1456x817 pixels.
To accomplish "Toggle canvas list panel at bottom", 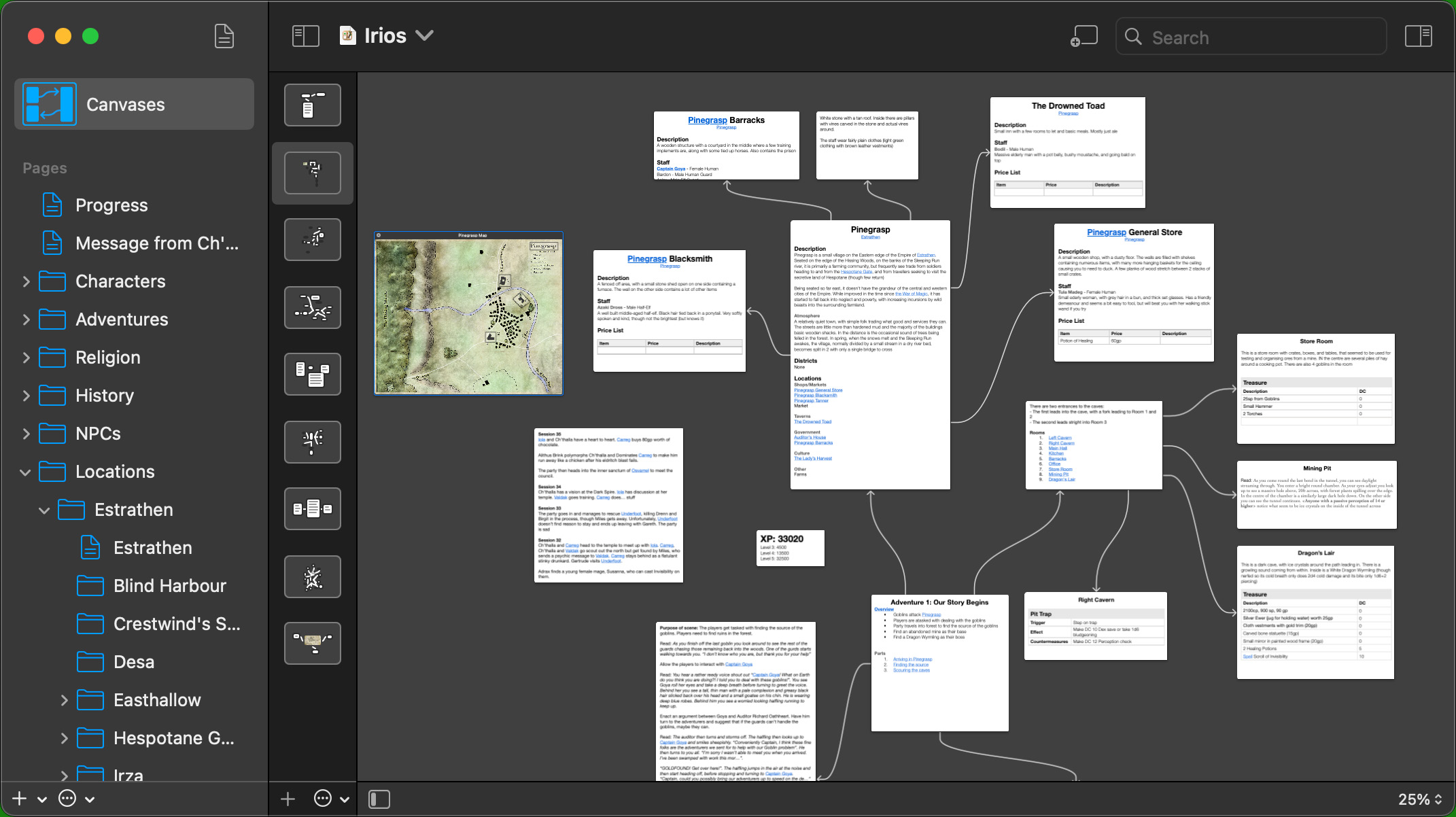I will 379,799.
